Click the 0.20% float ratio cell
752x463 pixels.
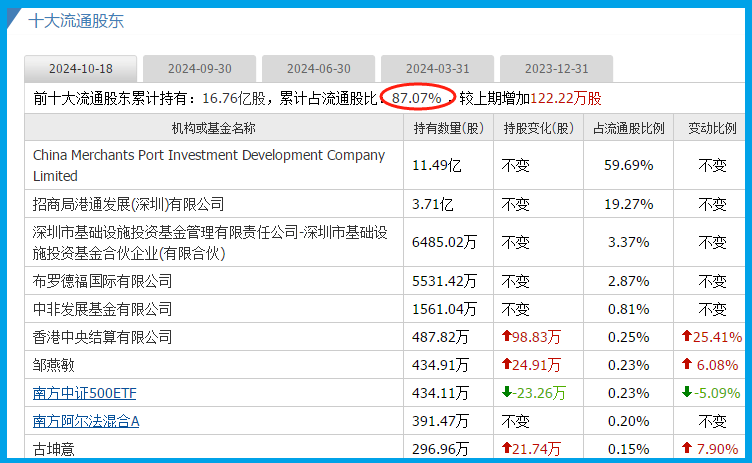click(x=629, y=421)
